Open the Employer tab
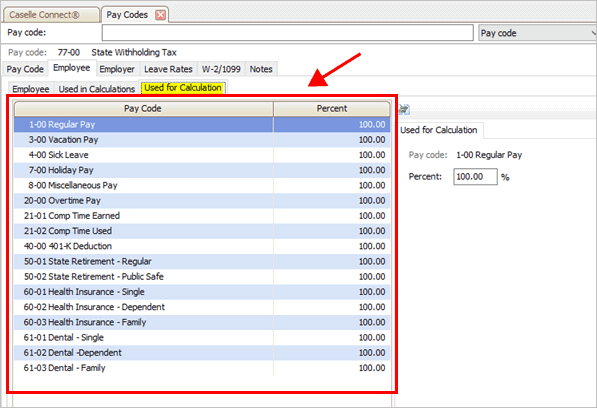 pyautogui.click(x=117, y=69)
